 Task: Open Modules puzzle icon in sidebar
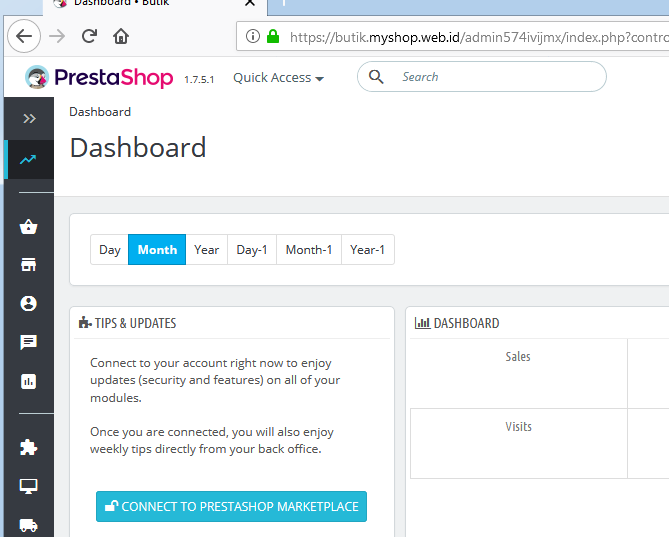[29, 447]
